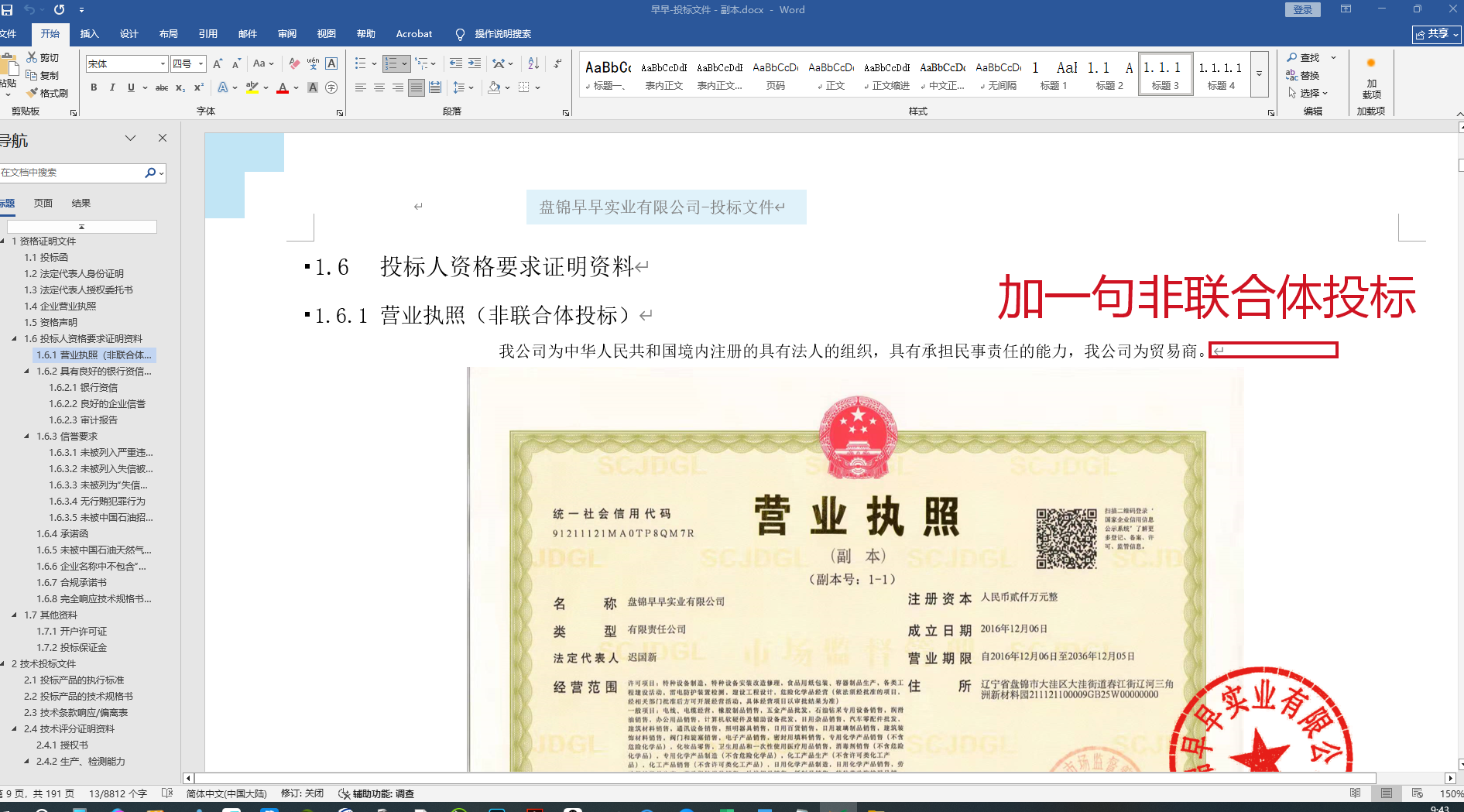Screen dimensions: 1464x812
Task: Switch to the 布局 (Layout) ribbon tab
Action: click(x=169, y=34)
